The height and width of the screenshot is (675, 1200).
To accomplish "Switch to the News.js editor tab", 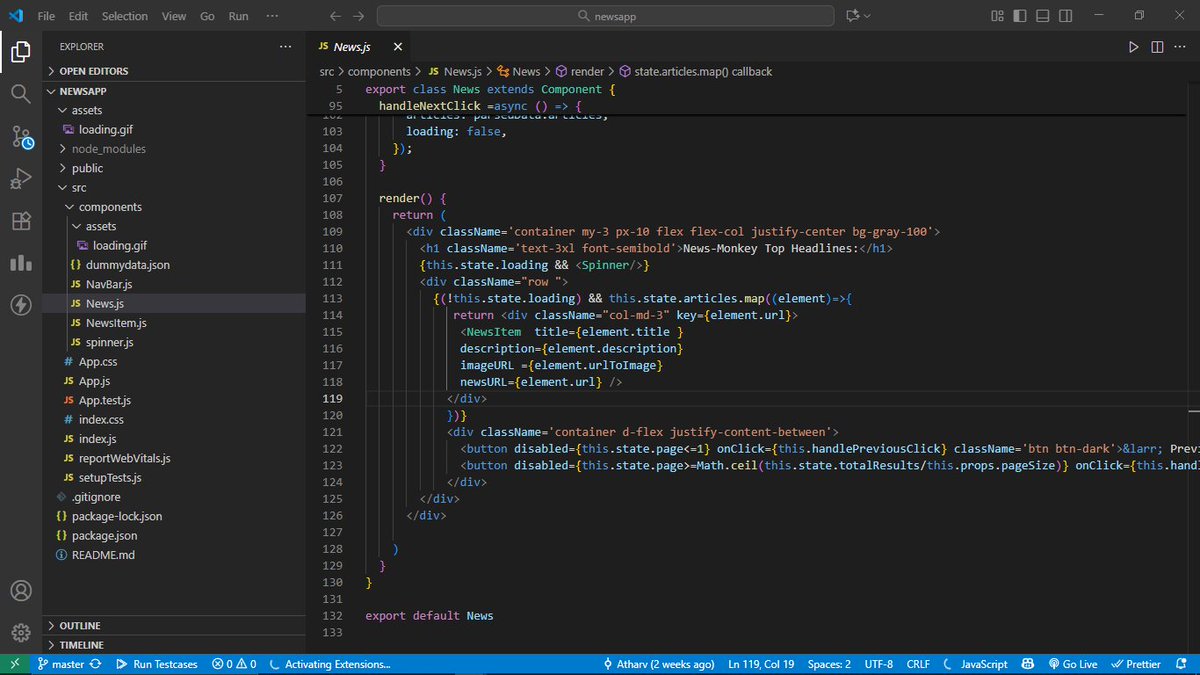I will (x=352, y=46).
